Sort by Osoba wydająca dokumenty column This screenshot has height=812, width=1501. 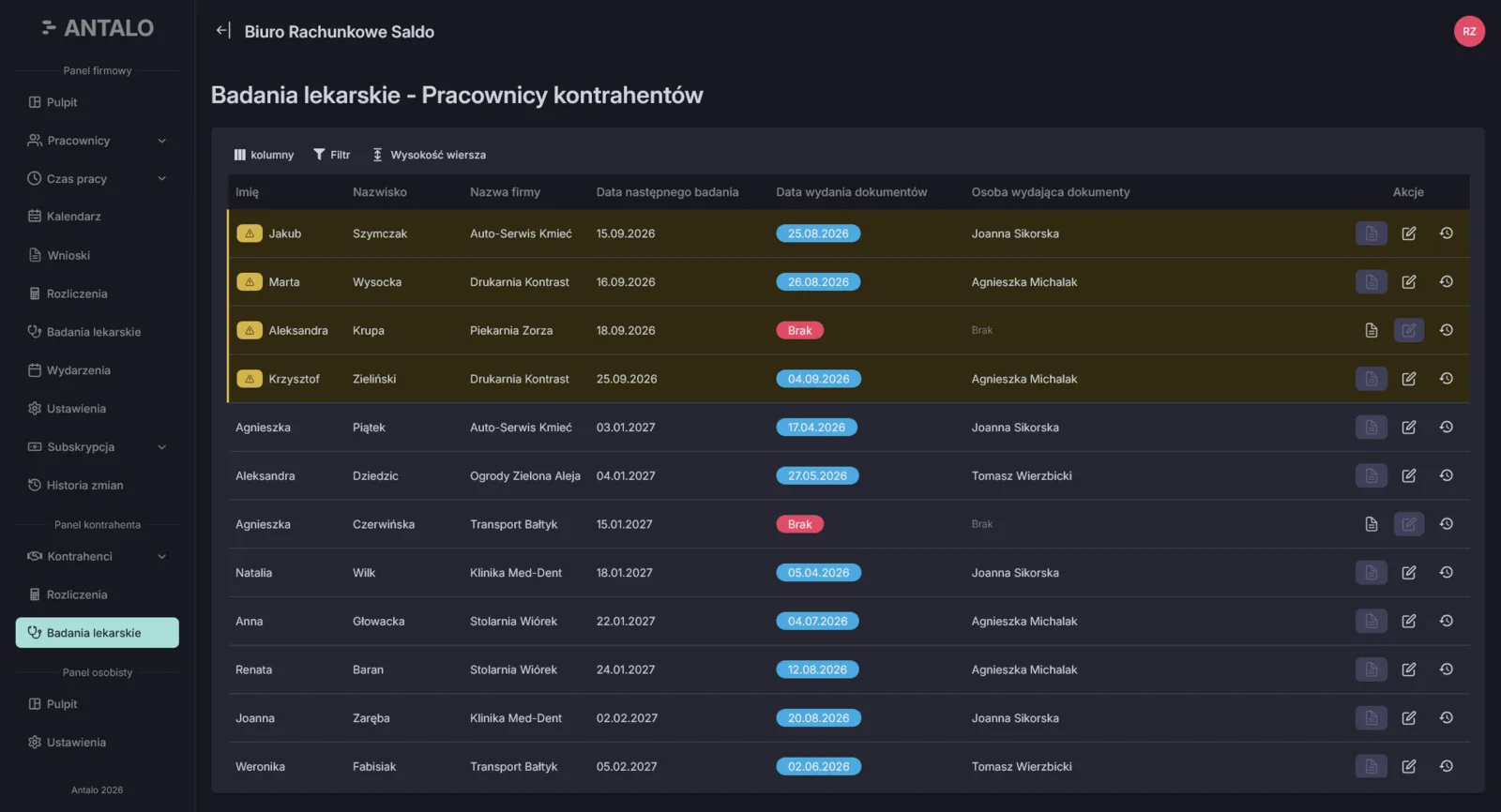pyautogui.click(x=1051, y=192)
